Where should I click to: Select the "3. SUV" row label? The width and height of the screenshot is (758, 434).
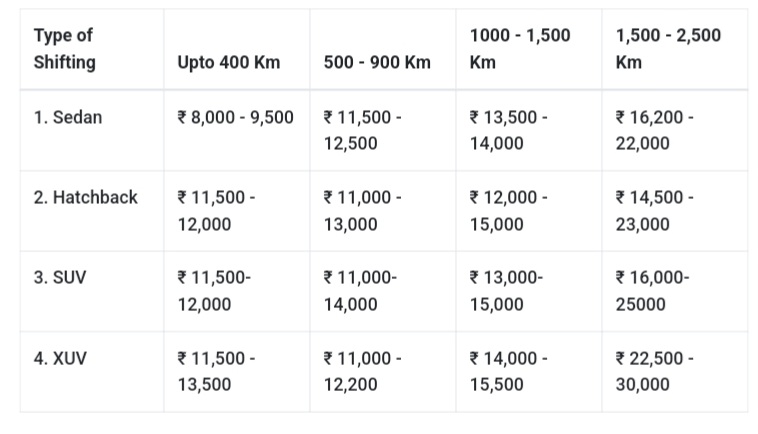point(60,277)
